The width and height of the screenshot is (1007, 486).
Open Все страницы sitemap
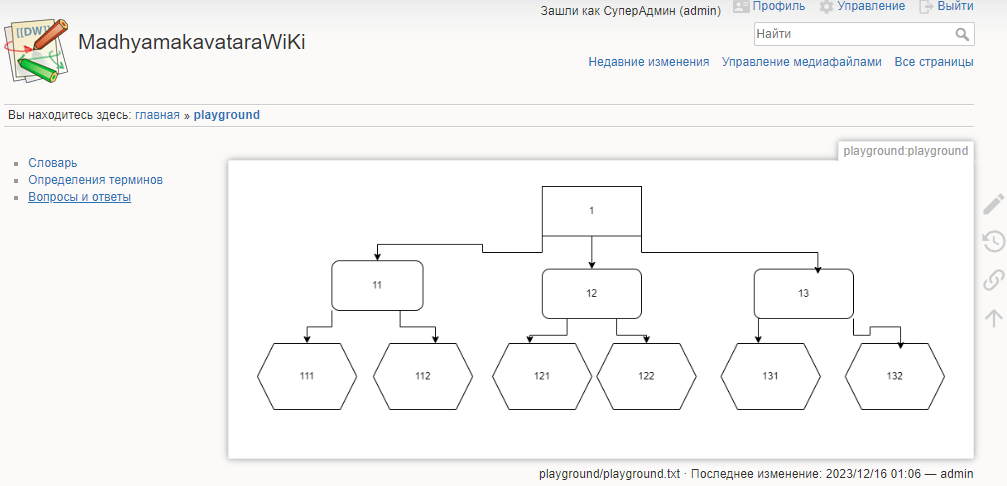point(933,62)
